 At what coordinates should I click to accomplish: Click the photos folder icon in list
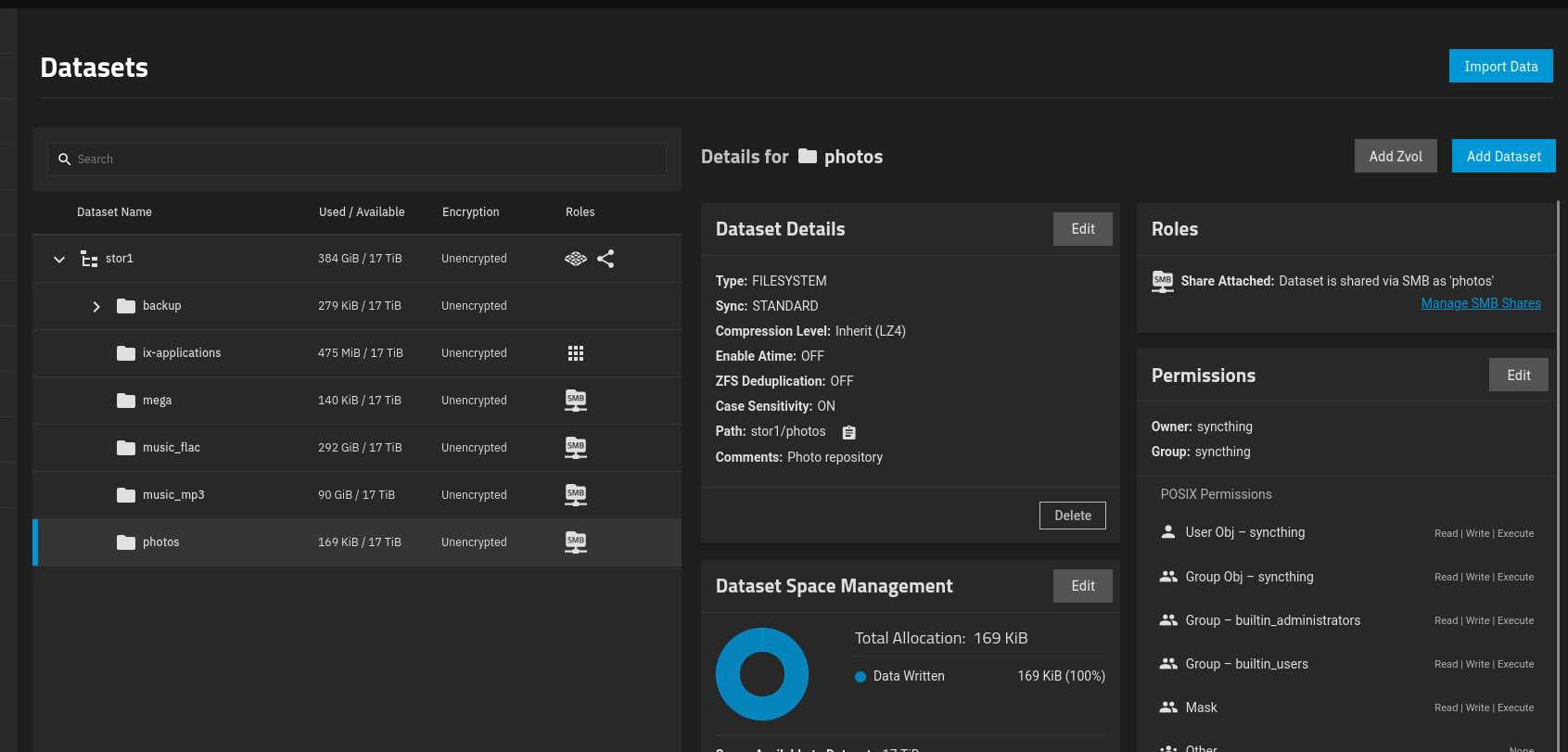(x=126, y=542)
